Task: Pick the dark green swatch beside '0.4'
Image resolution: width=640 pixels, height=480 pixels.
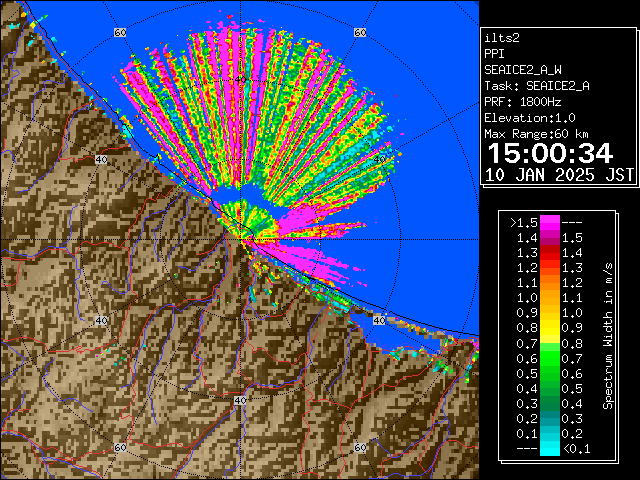Action: tap(550, 389)
